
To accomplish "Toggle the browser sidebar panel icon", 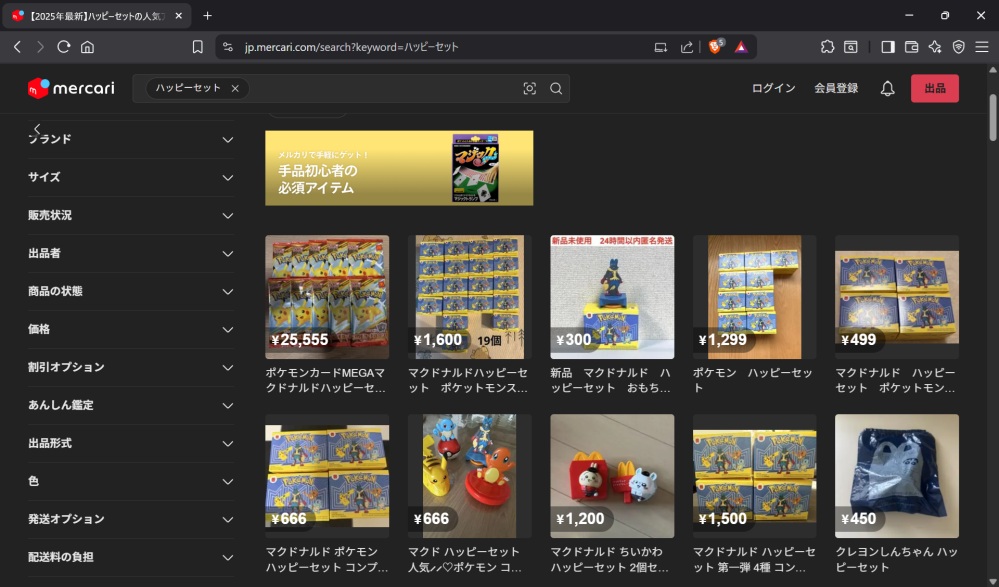I will [x=888, y=47].
